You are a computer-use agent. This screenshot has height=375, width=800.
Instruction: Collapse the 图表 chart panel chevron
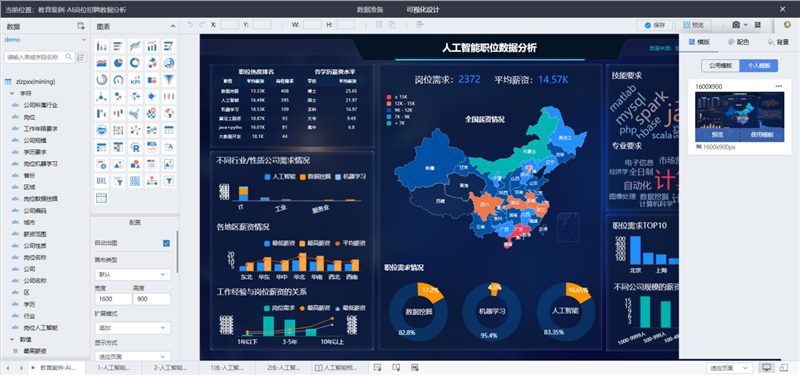coord(173,27)
